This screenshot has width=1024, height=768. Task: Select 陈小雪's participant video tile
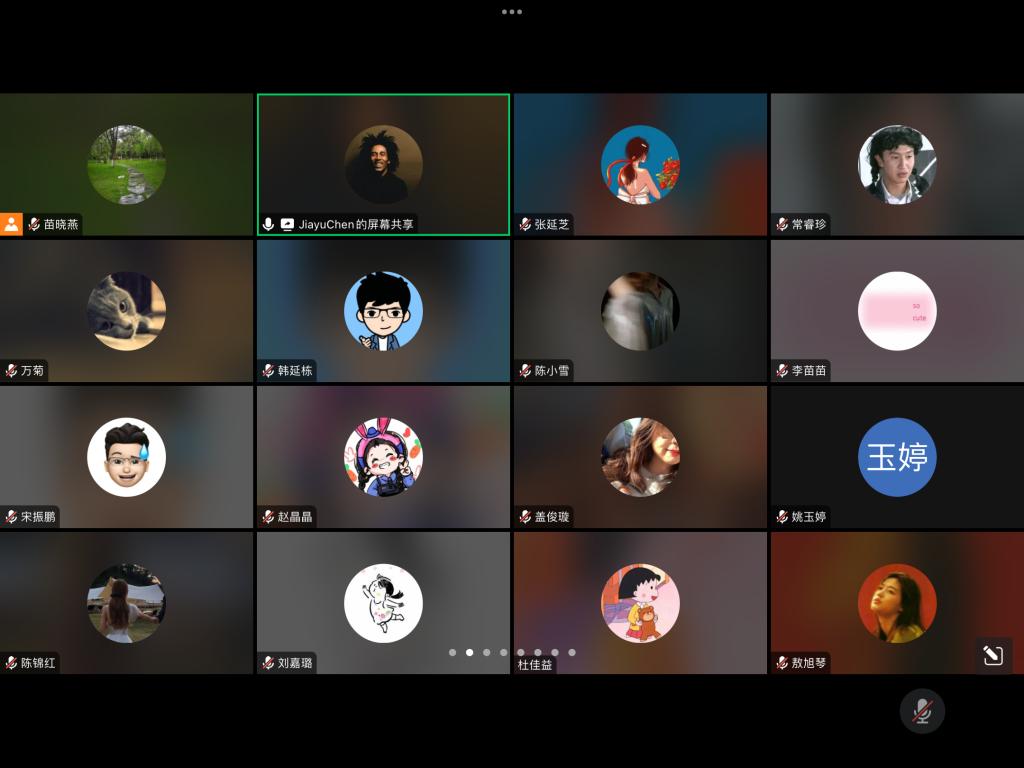pyautogui.click(x=640, y=311)
